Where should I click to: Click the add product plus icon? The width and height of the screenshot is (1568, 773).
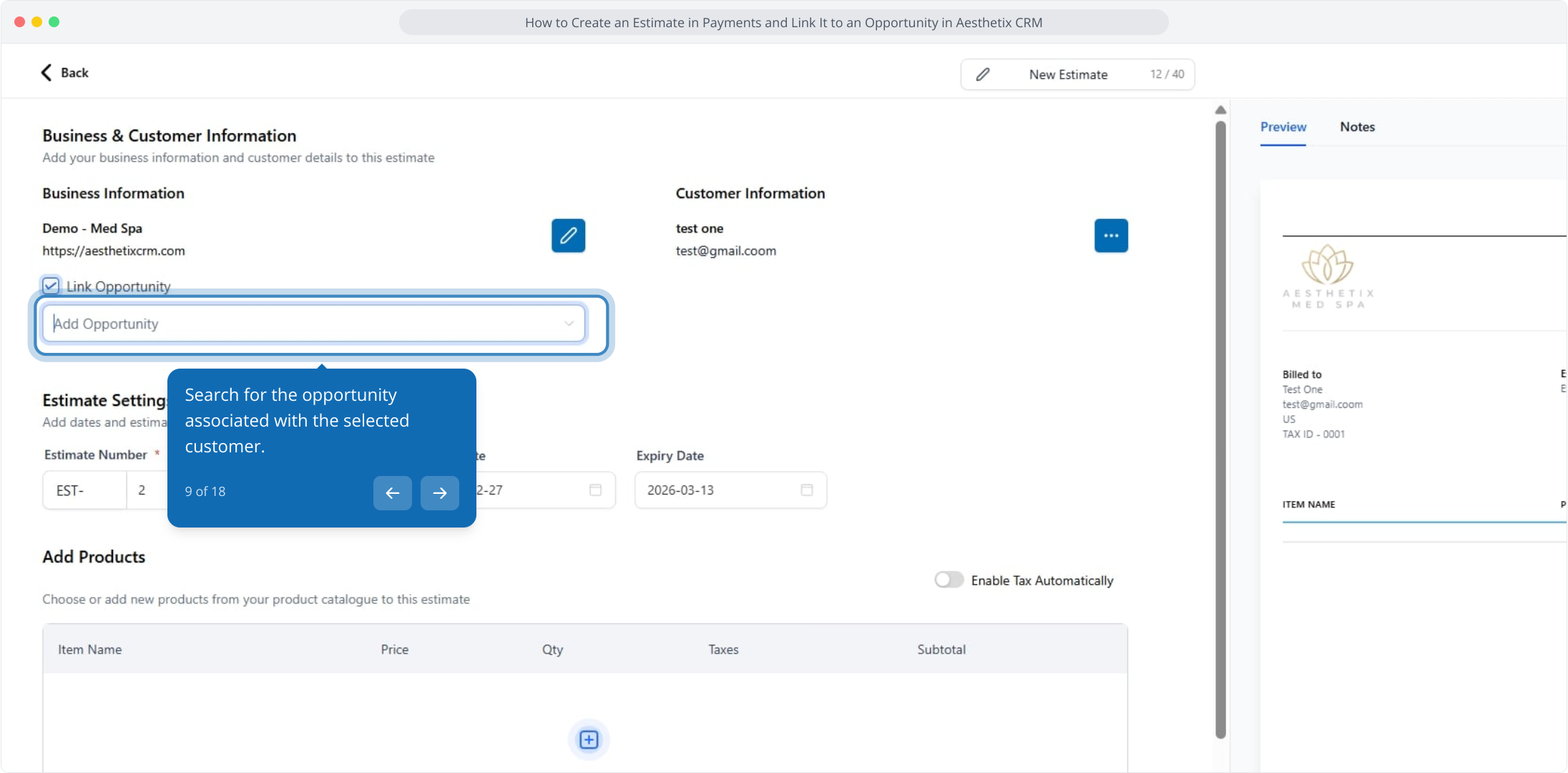click(x=588, y=739)
